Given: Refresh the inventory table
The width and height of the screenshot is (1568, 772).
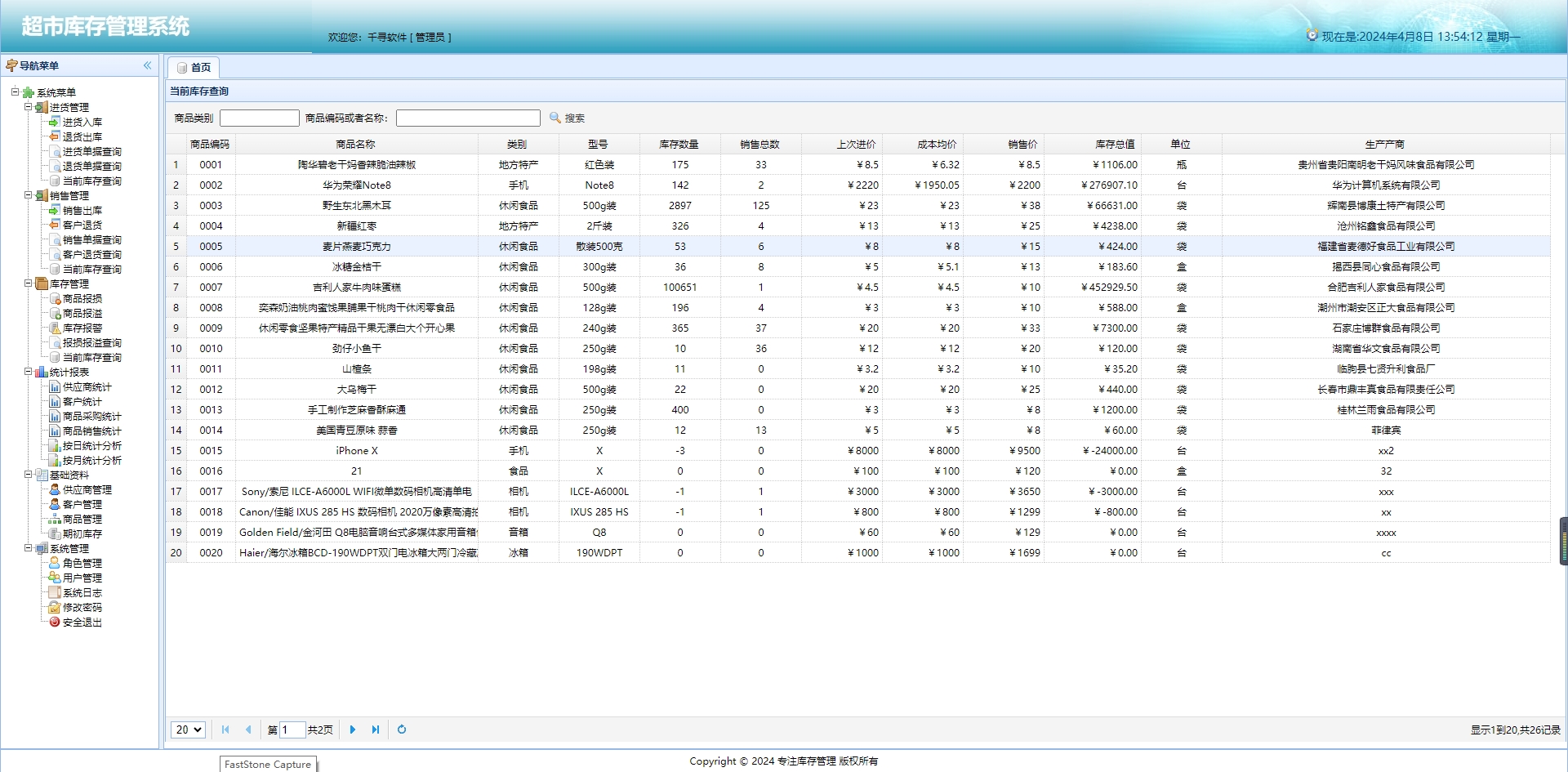Looking at the screenshot, I should click(402, 730).
